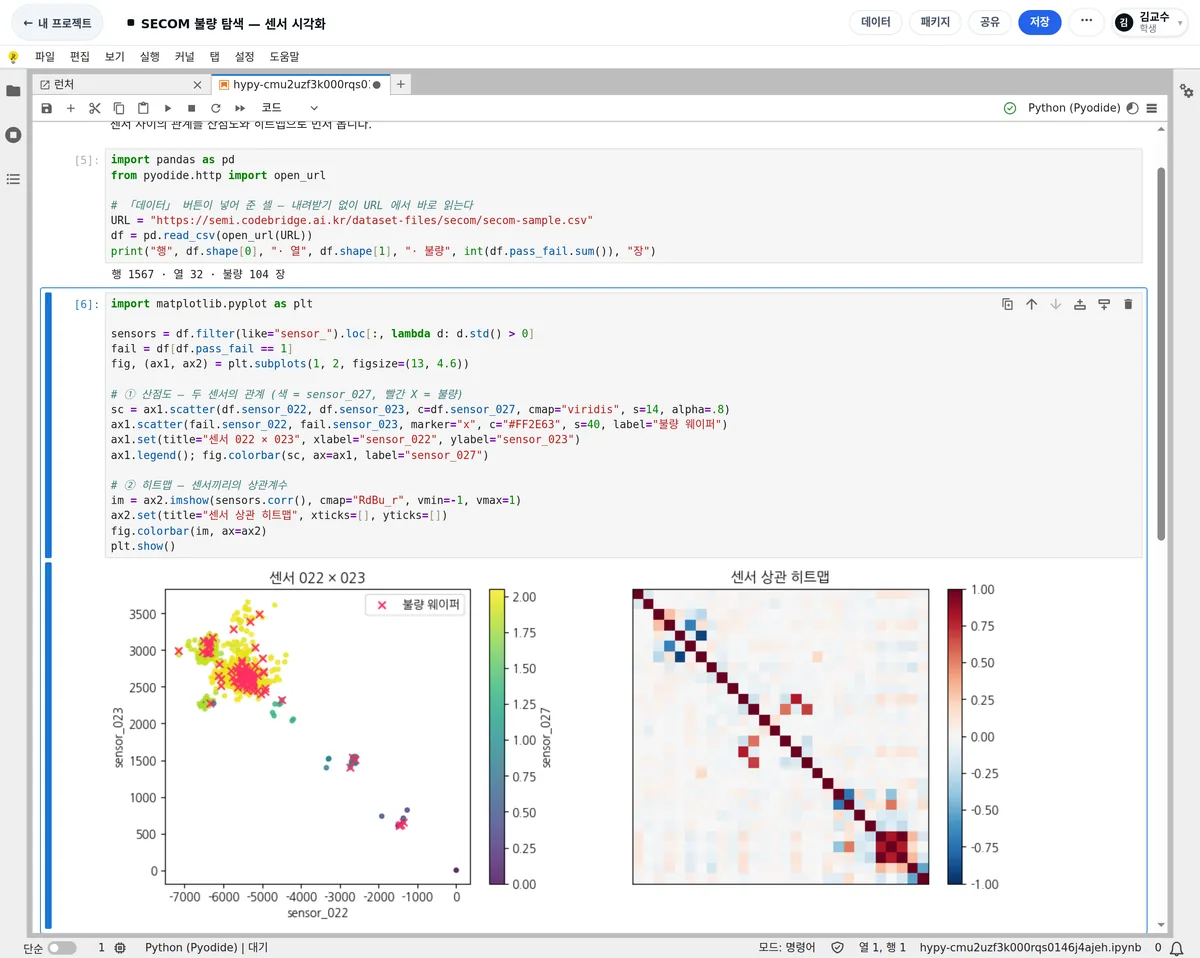Open the notebook toolbar hamburger menu icon
This screenshot has width=1200, height=958.
[1152, 108]
